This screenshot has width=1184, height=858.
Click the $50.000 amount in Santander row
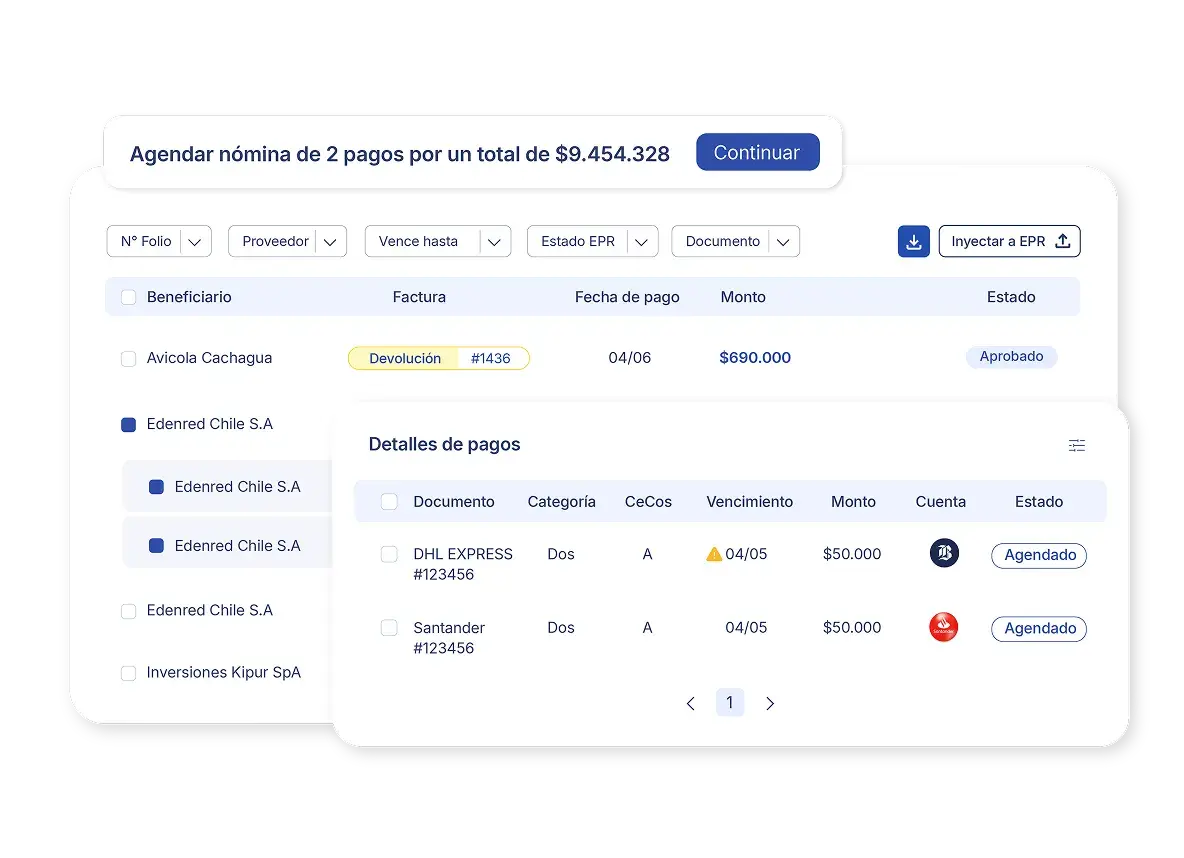coord(852,627)
